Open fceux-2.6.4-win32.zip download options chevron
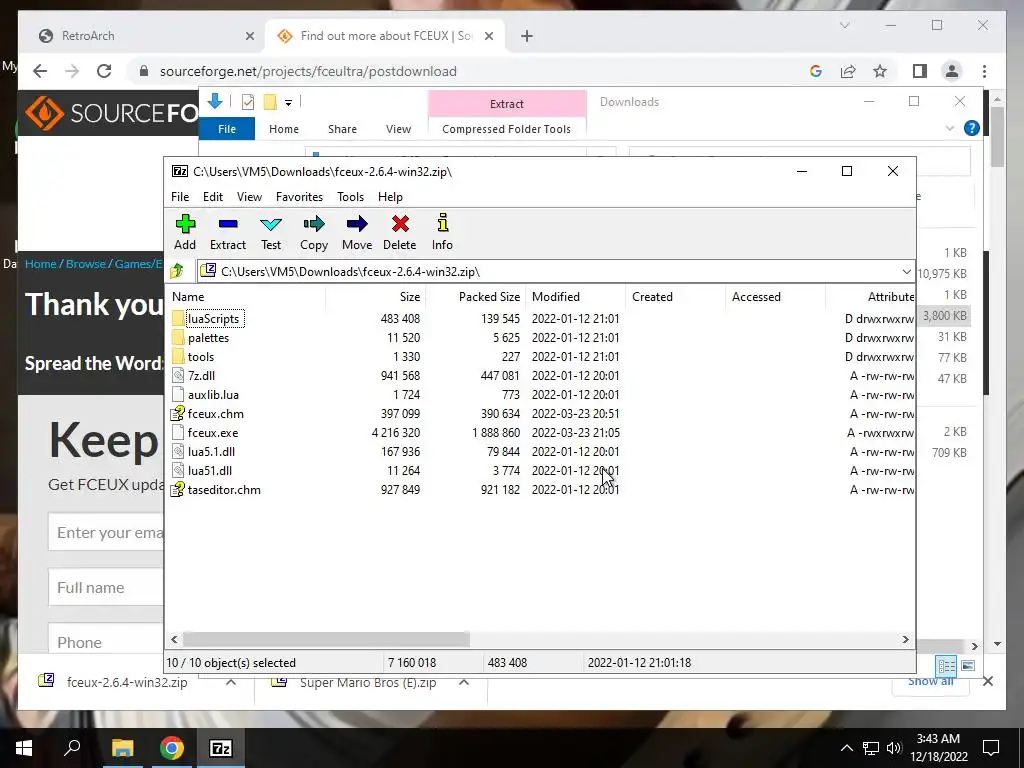The image size is (1024, 768). pyautogui.click(x=231, y=682)
